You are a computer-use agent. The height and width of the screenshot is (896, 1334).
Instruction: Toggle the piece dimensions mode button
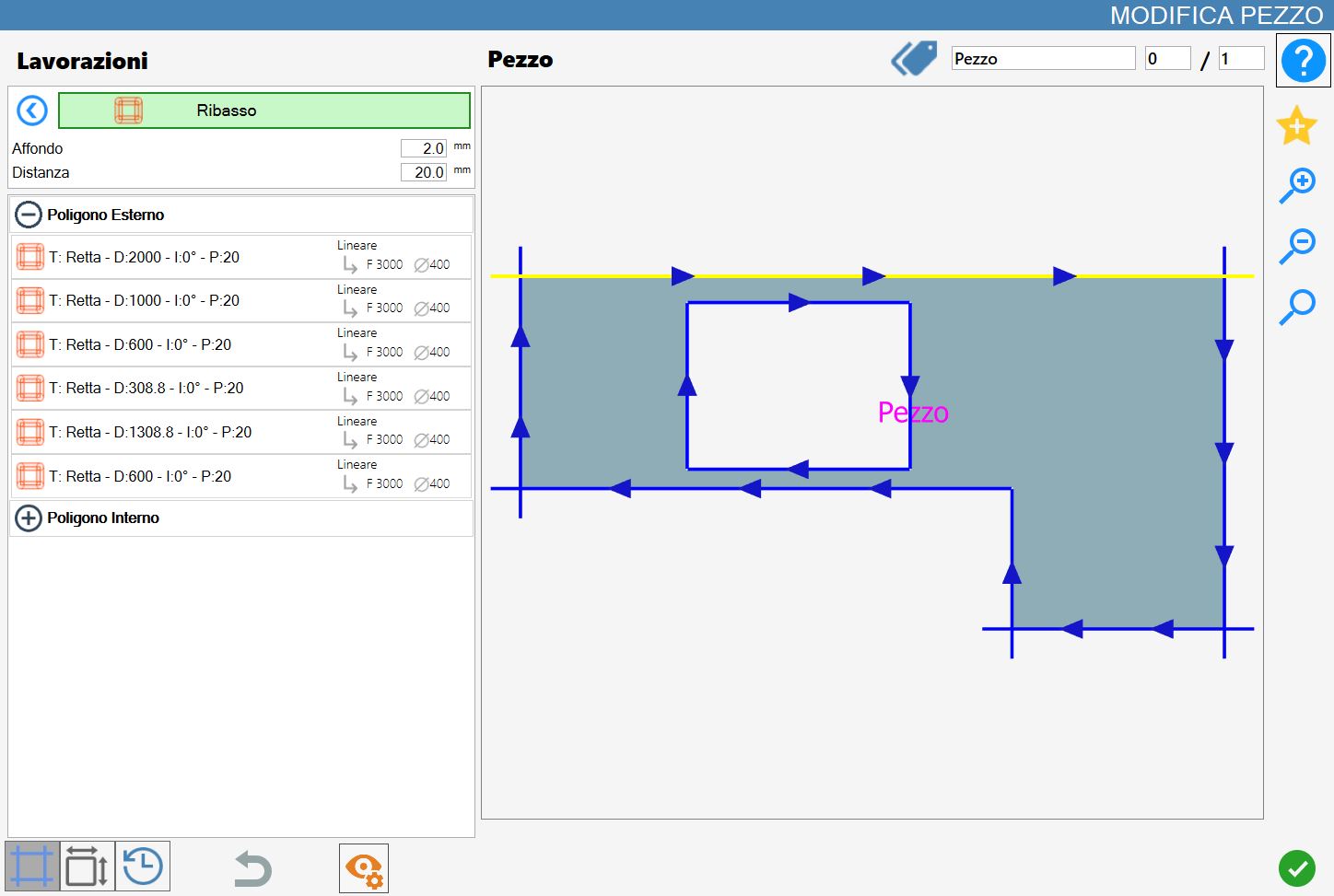[x=88, y=867]
